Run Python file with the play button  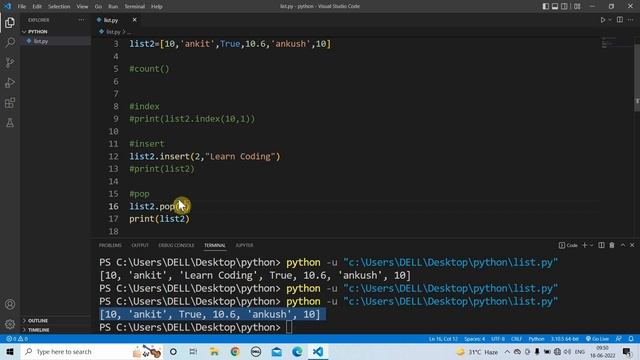tap(602, 20)
